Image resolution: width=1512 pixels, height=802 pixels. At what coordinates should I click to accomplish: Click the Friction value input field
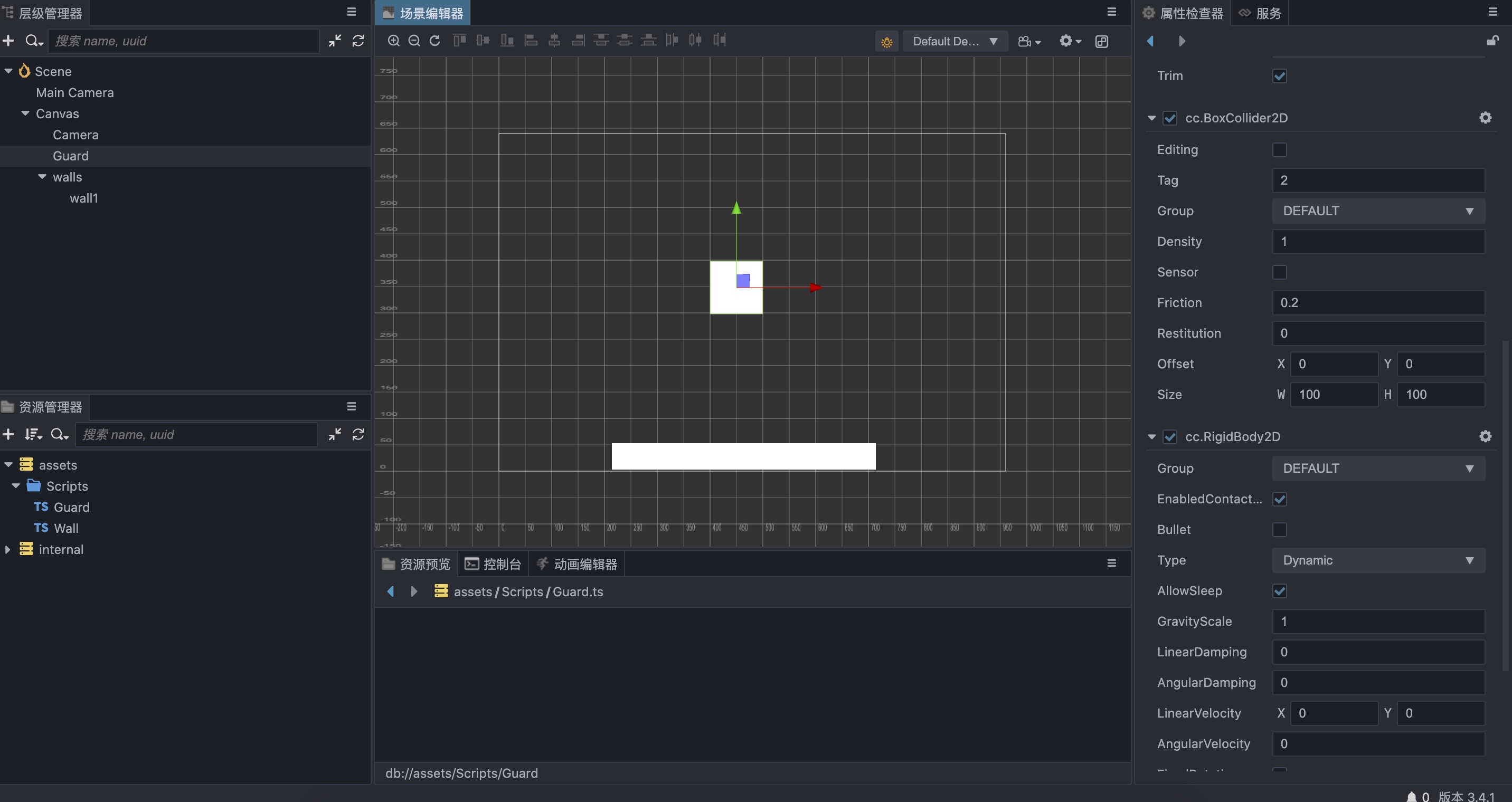click(x=1378, y=303)
